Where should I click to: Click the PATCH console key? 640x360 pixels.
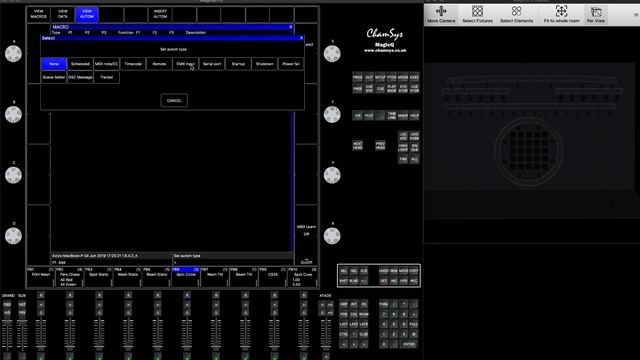pyautogui.click(x=391, y=77)
